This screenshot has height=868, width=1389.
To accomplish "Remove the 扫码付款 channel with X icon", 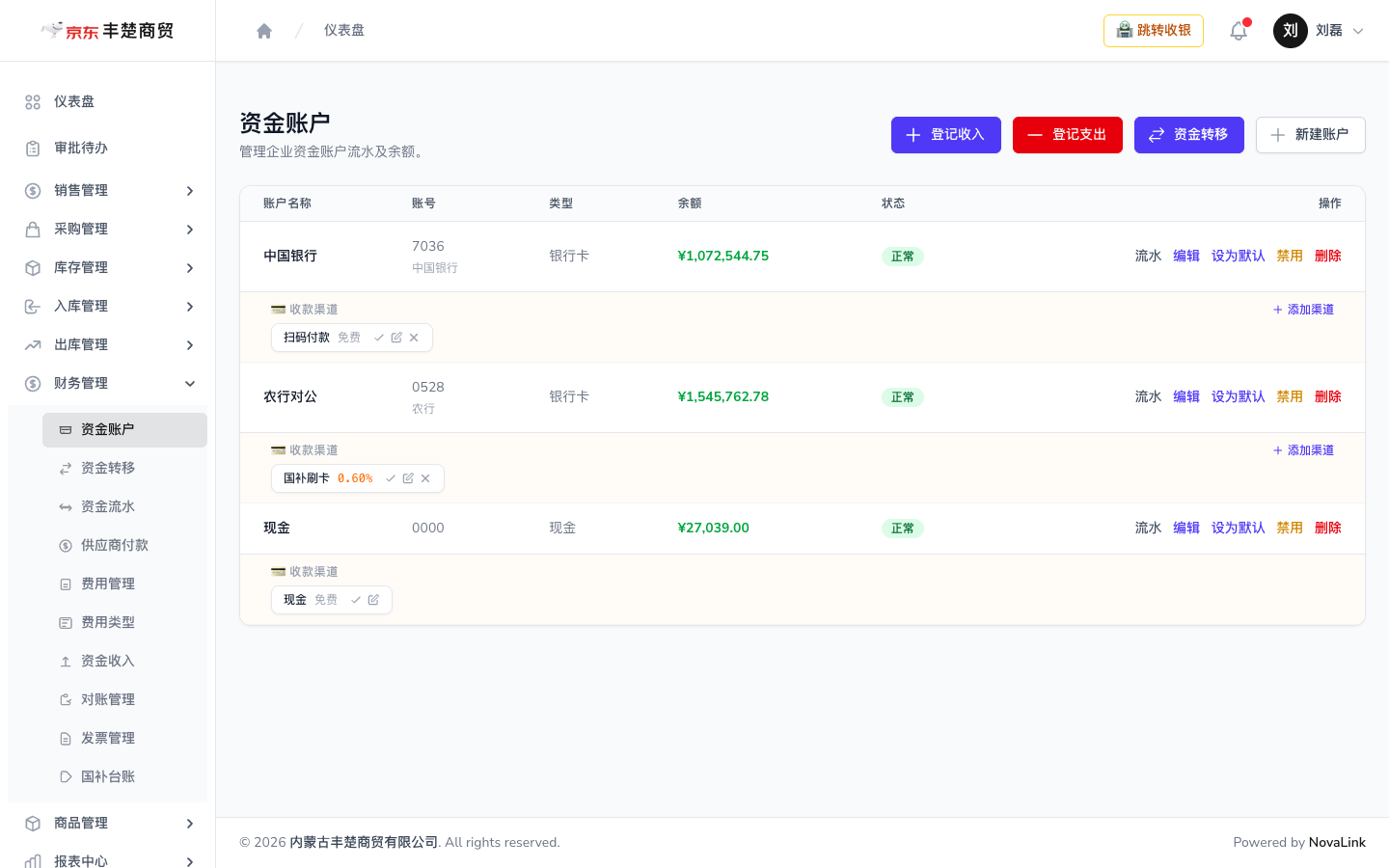I will [x=414, y=338].
